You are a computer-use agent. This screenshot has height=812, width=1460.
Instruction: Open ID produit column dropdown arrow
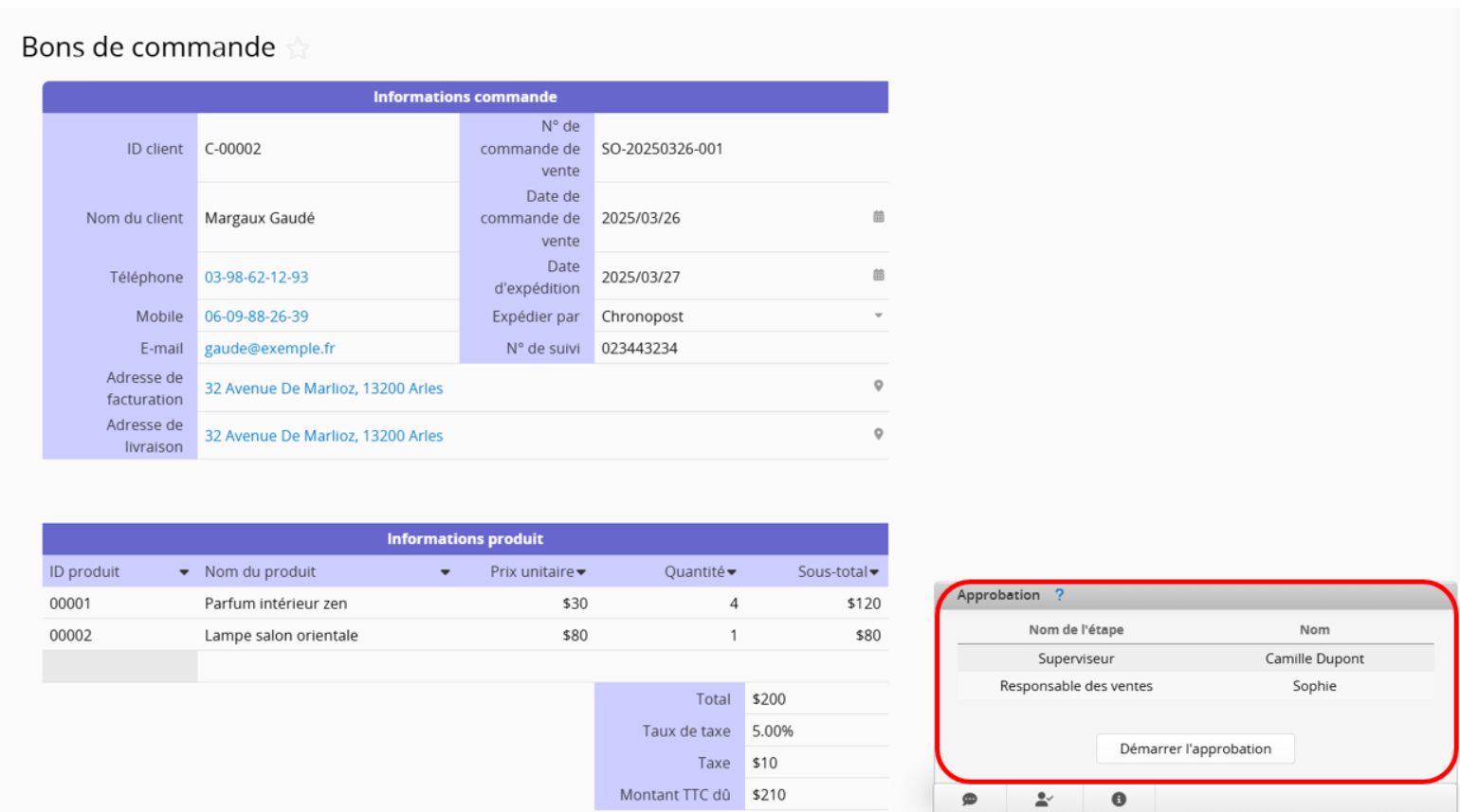[x=184, y=572]
